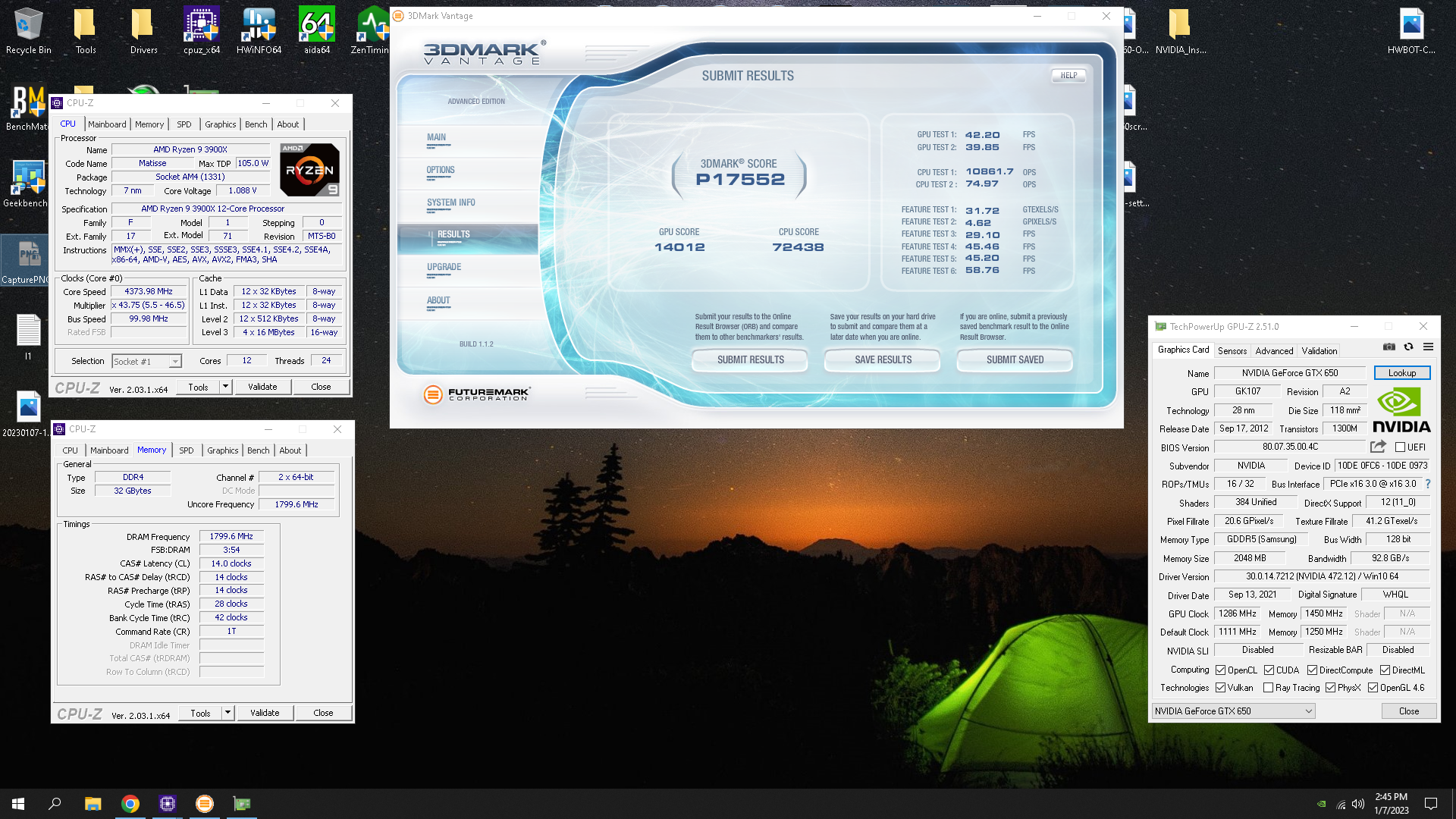Launch the HWiNFO64 desktop shortcut

click(259, 30)
